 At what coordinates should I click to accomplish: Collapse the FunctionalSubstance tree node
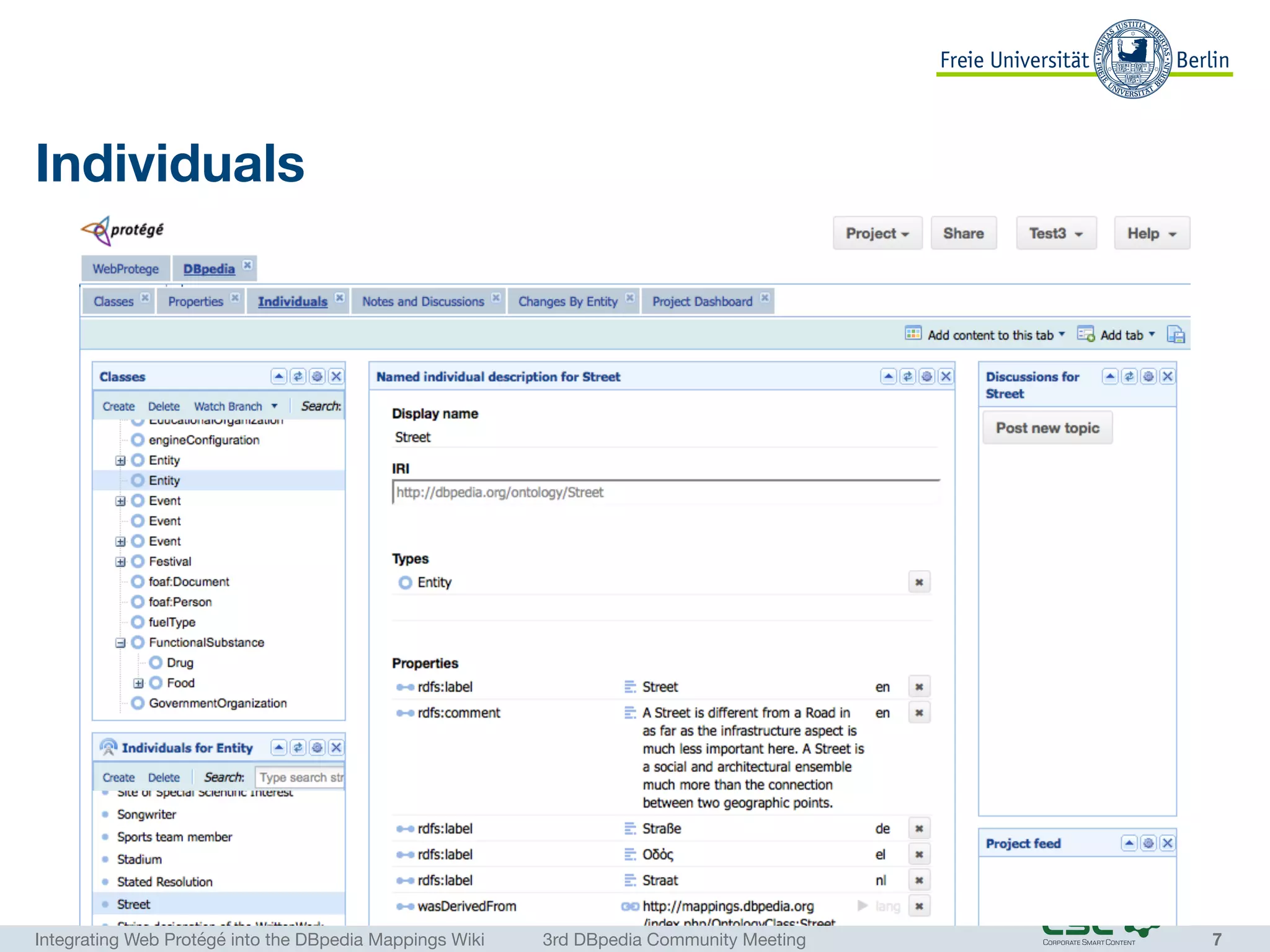(x=120, y=643)
